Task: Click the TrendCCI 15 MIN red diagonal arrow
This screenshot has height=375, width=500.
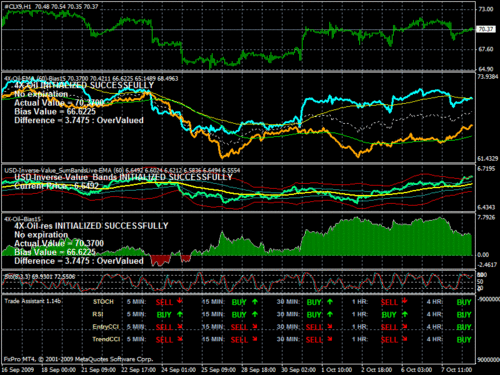Action: click(255, 339)
